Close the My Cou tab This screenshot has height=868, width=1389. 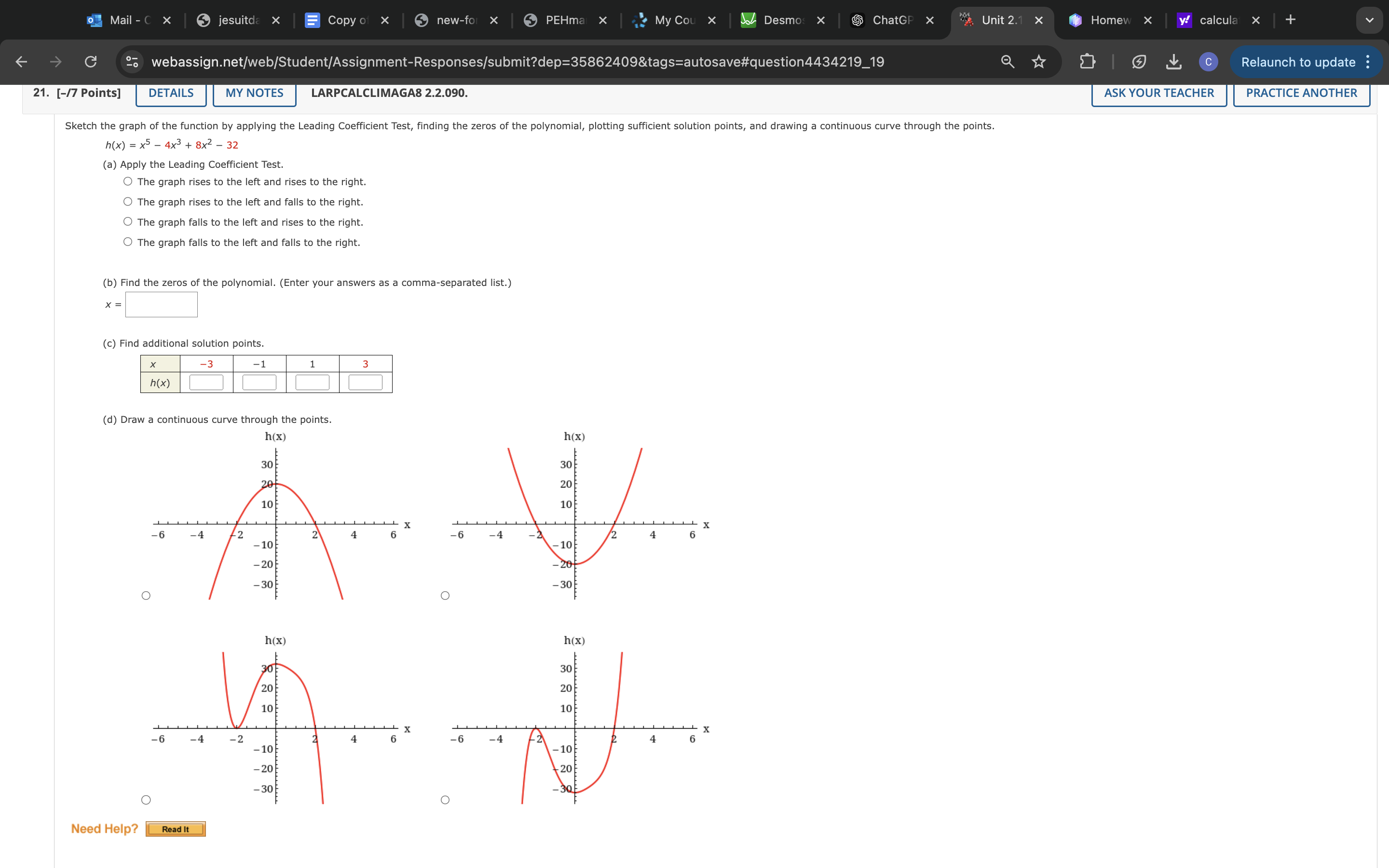point(712,20)
